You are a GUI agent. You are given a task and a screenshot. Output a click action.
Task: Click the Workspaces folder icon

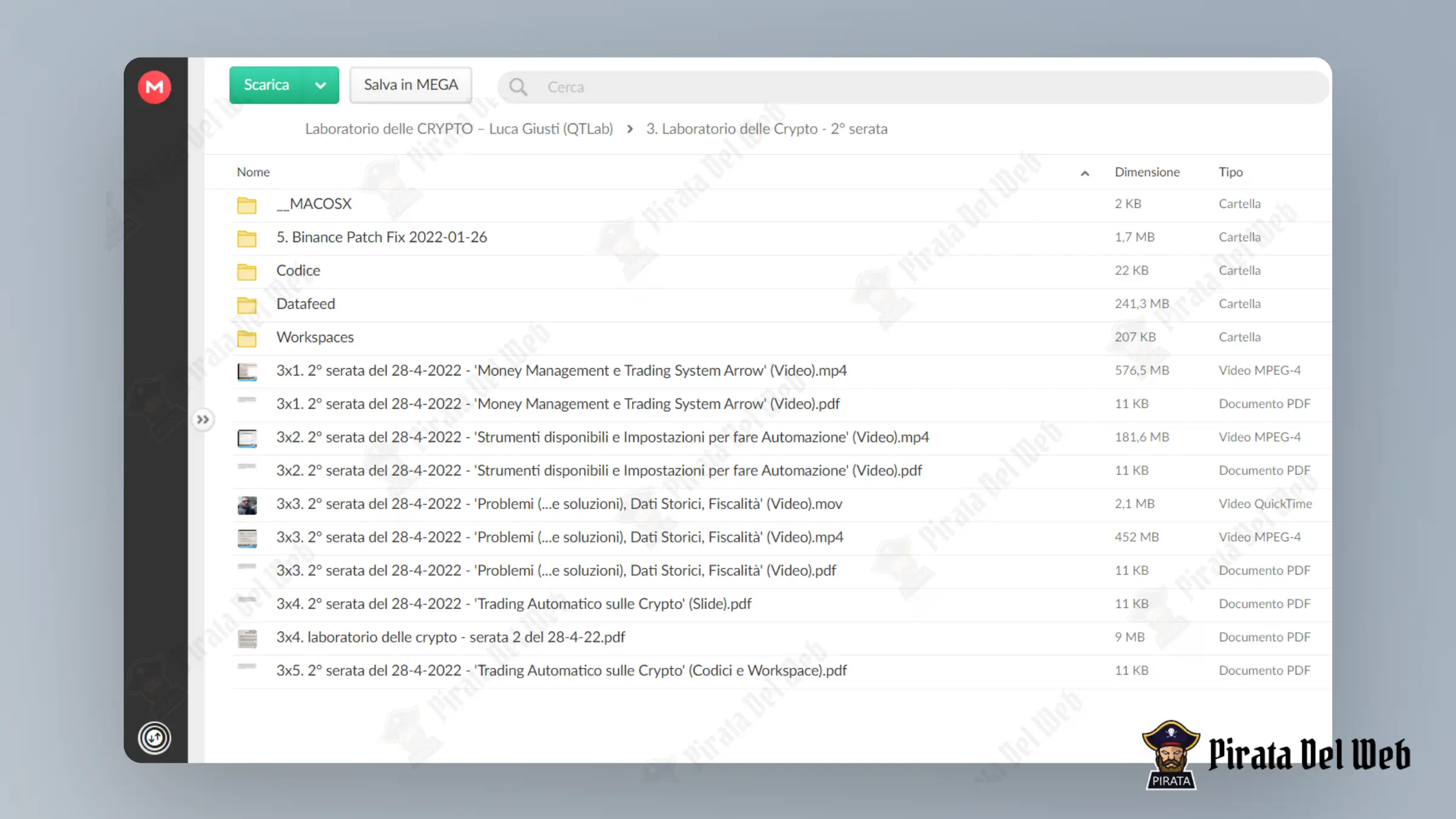click(246, 339)
